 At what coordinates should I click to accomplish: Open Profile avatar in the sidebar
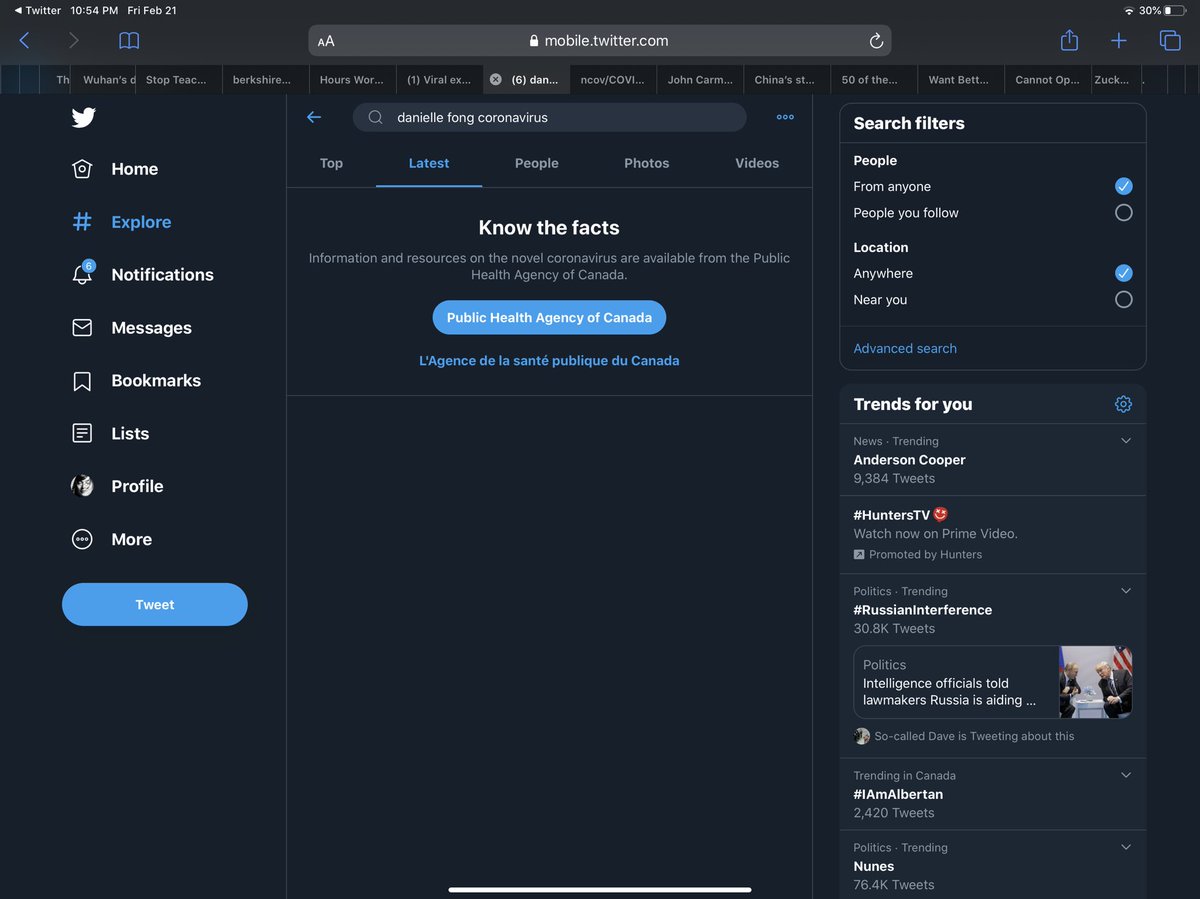[82, 486]
